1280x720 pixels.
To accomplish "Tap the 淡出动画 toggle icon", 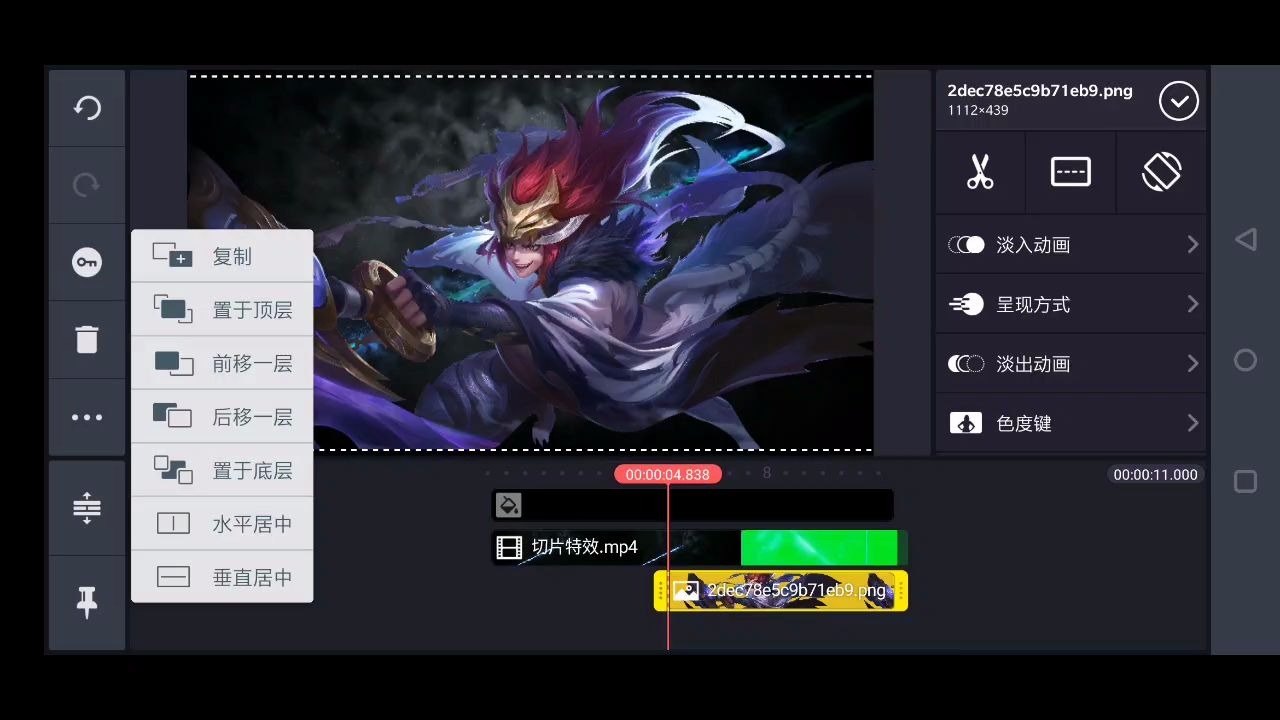I will pos(966,364).
